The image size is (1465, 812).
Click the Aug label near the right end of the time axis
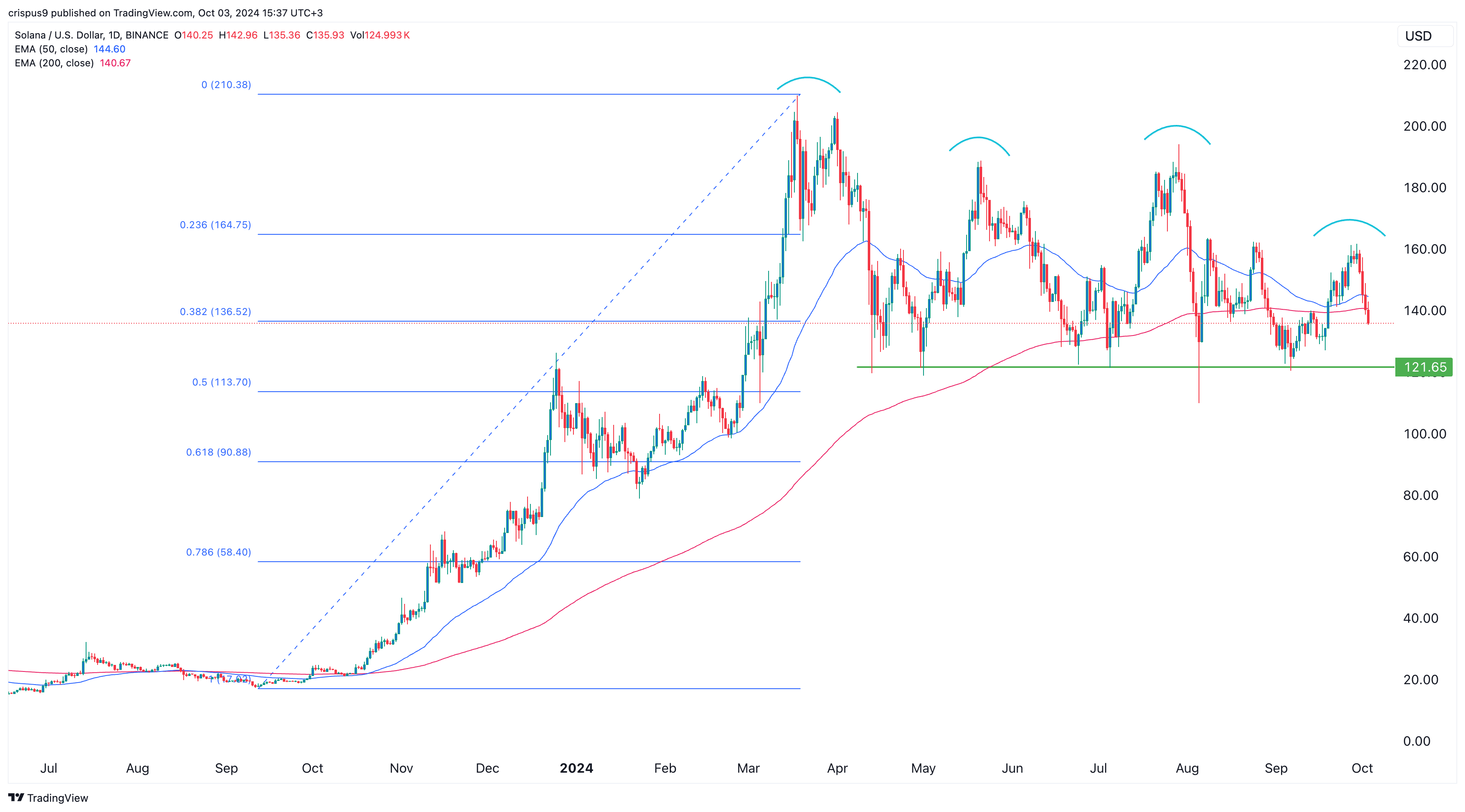click(x=1187, y=768)
